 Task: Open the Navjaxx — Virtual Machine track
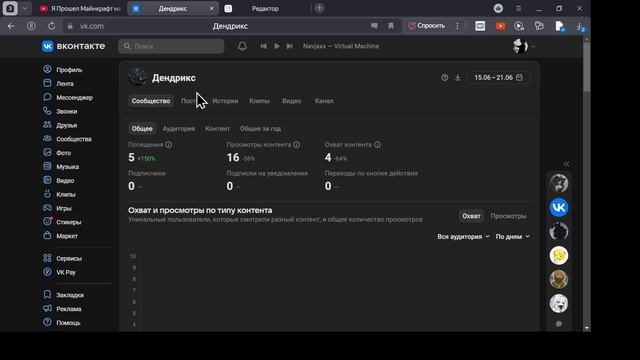341,46
